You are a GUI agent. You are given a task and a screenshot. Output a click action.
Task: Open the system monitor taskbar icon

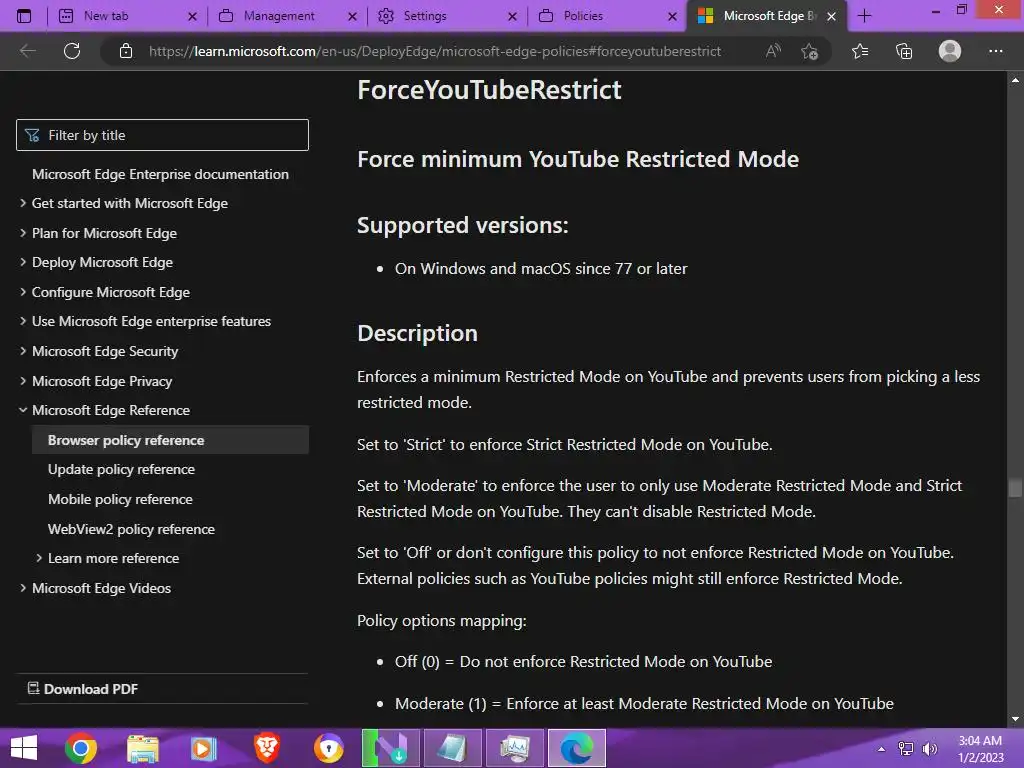point(515,748)
